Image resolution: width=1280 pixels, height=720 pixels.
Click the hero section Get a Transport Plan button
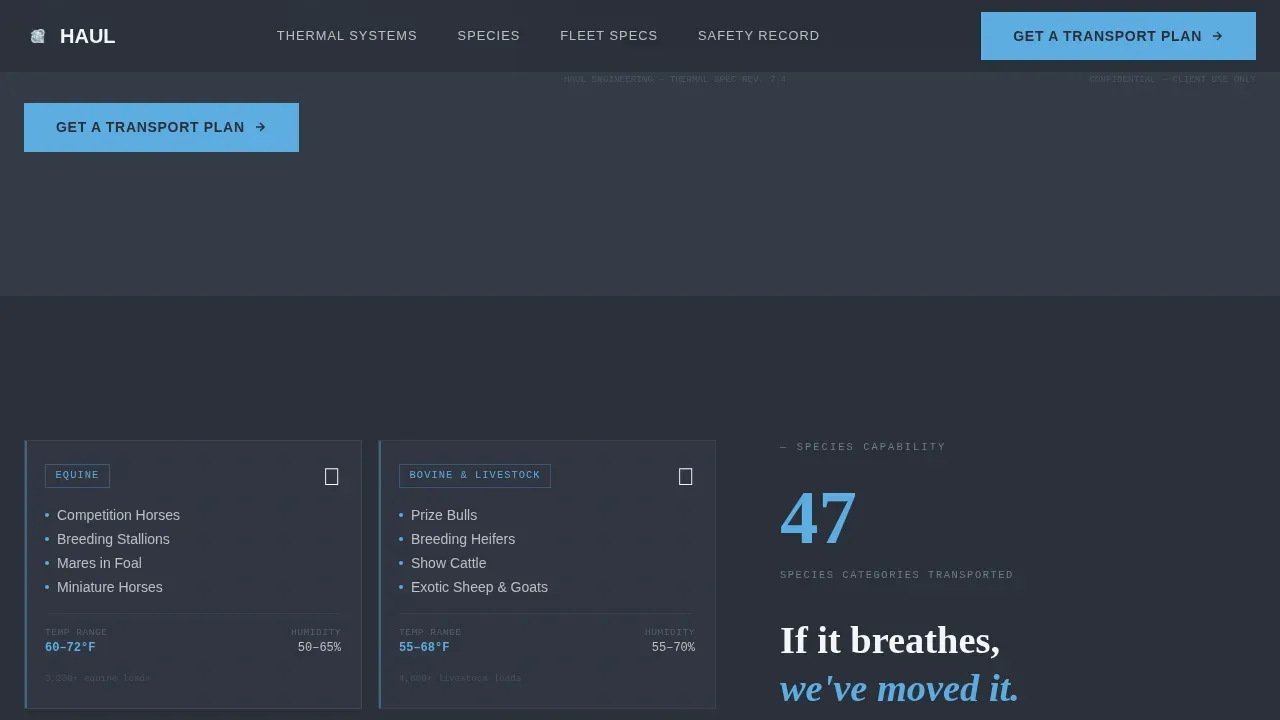point(161,127)
